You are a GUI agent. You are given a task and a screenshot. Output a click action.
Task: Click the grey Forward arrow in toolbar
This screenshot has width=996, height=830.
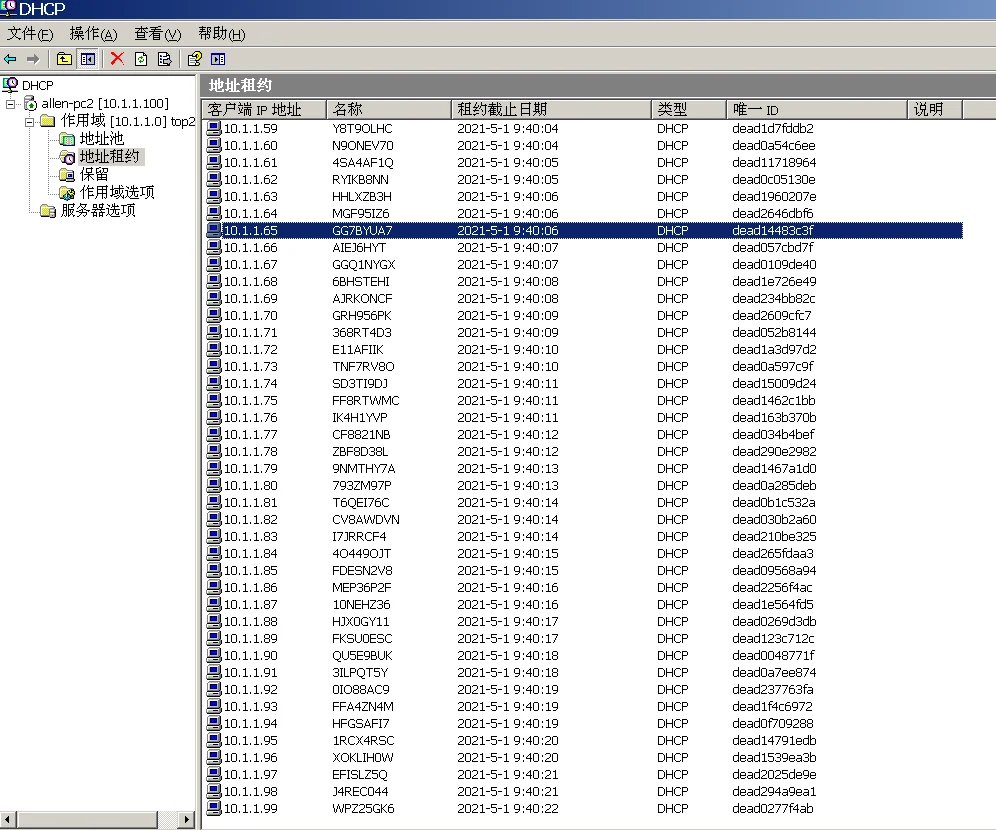tap(33, 59)
